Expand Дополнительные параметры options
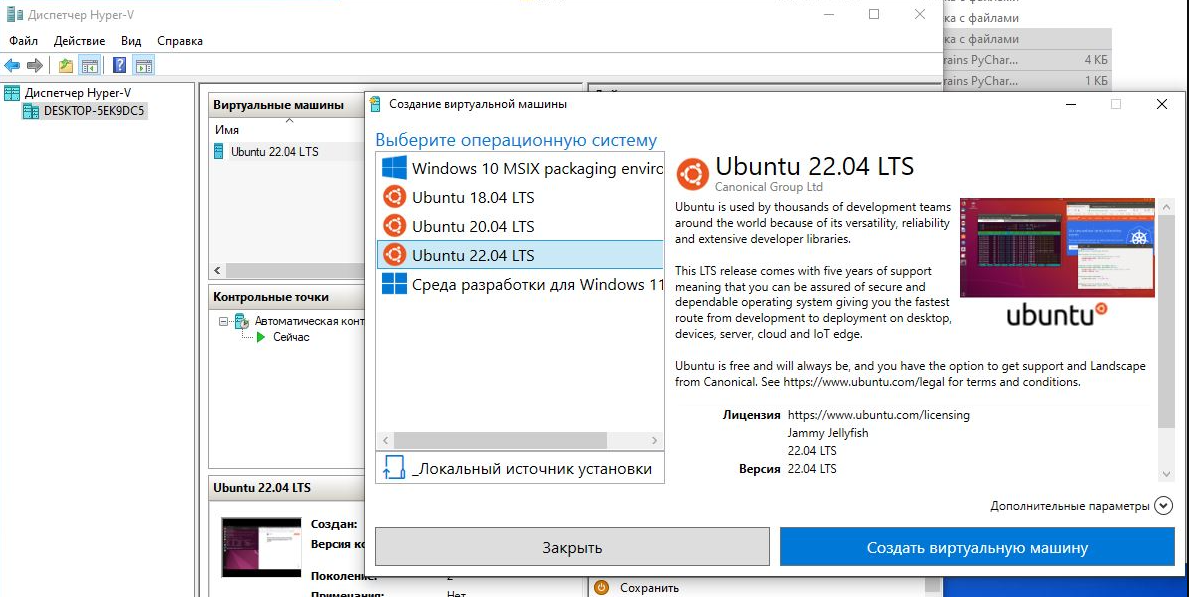 [1163, 506]
